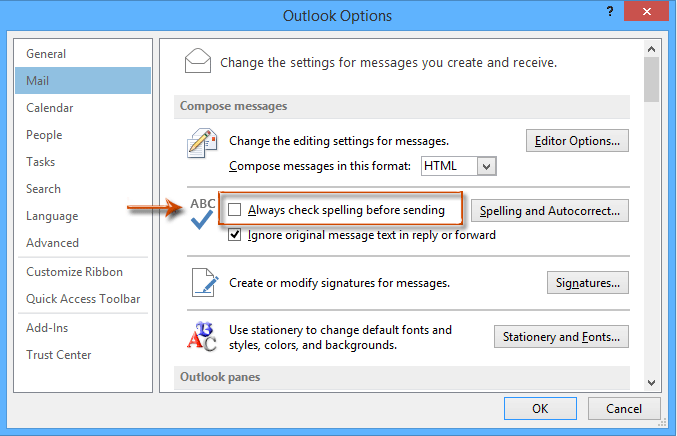
Task: Click the stationery ABC fonts icon
Action: tap(202, 336)
